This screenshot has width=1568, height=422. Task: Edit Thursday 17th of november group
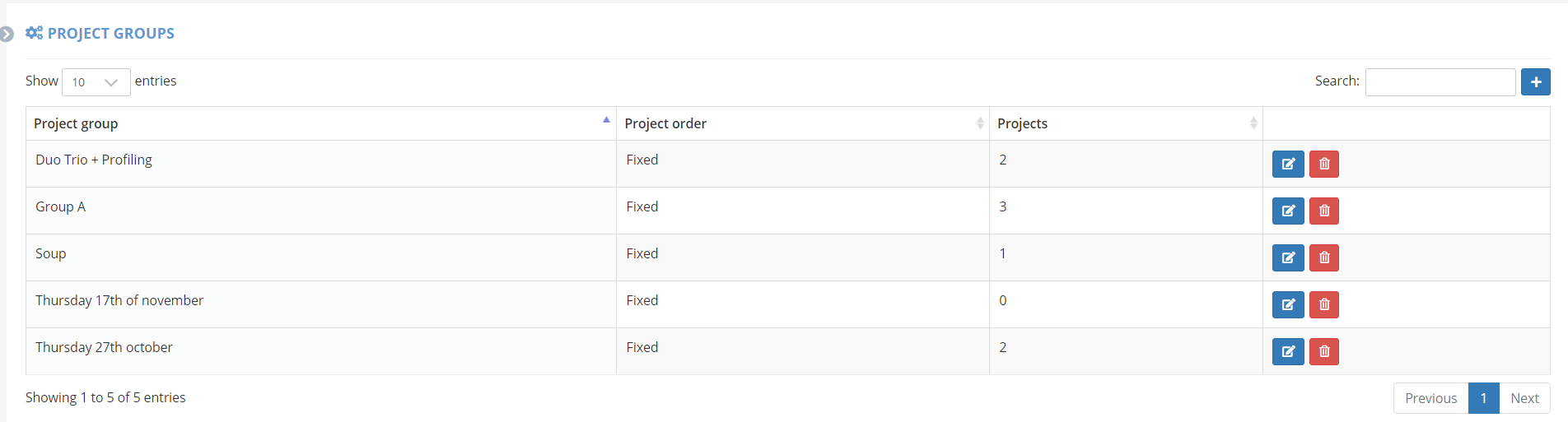coord(1288,305)
